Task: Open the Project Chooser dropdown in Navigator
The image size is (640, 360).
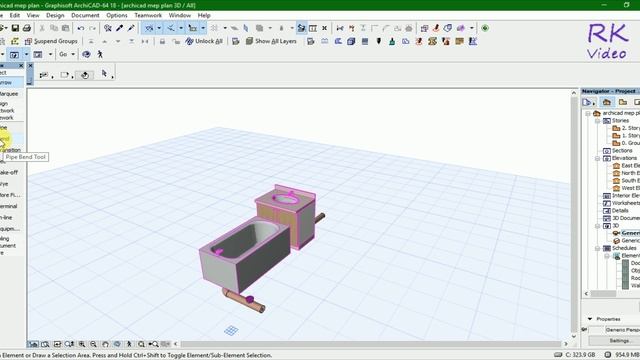Action: click(589, 102)
